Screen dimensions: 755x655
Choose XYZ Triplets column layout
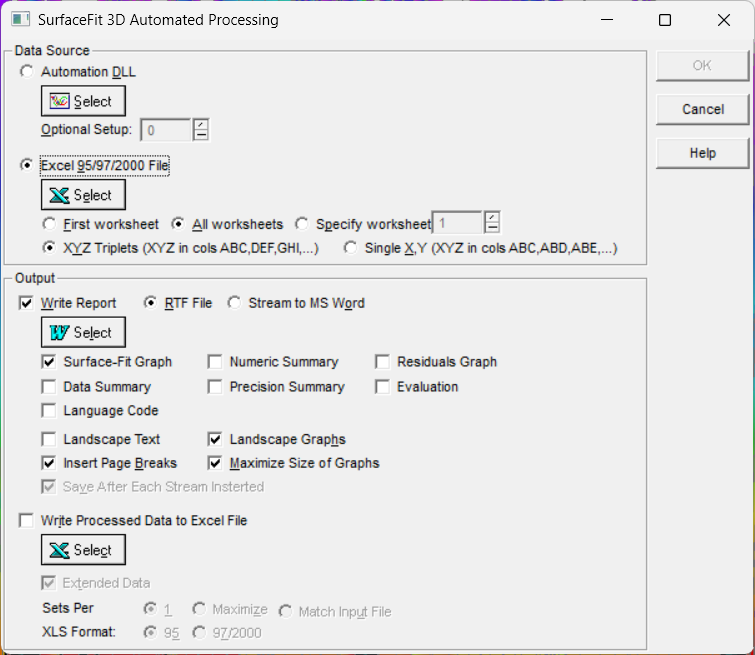[49, 248]
